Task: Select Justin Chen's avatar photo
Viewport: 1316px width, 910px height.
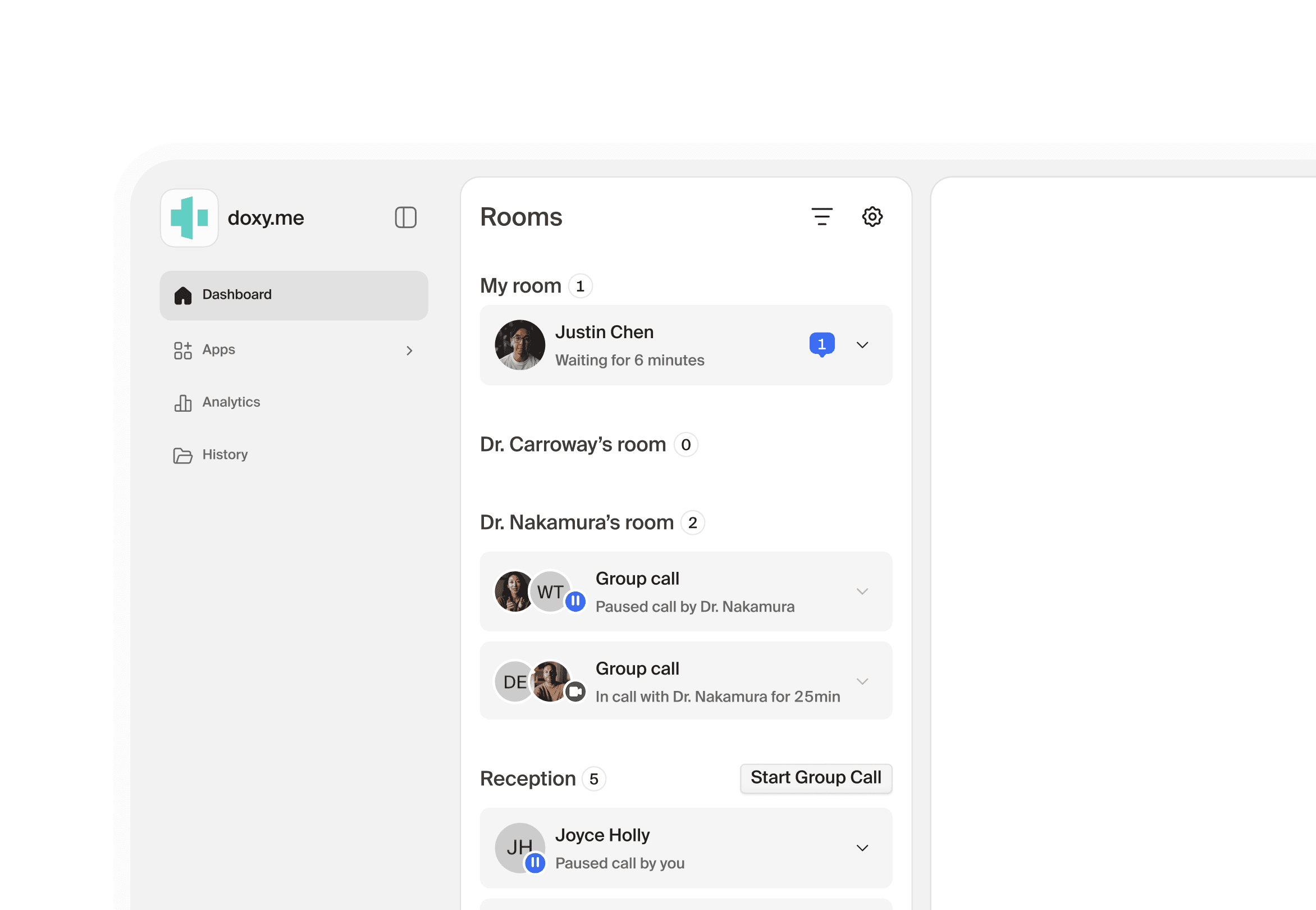Action: (520, 345)
